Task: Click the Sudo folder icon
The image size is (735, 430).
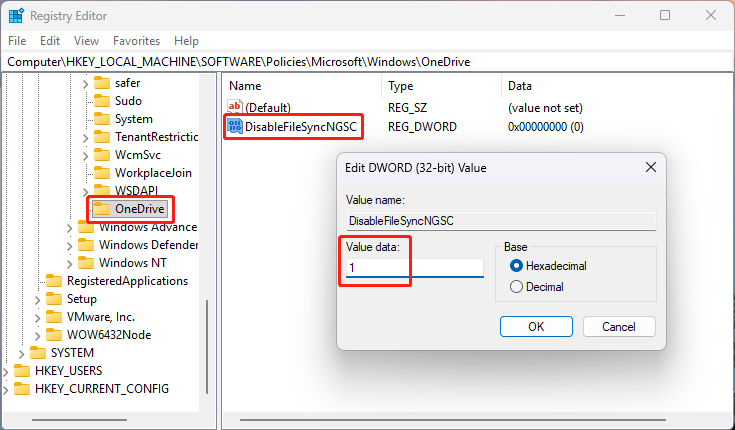Action: tap(102, 101)
